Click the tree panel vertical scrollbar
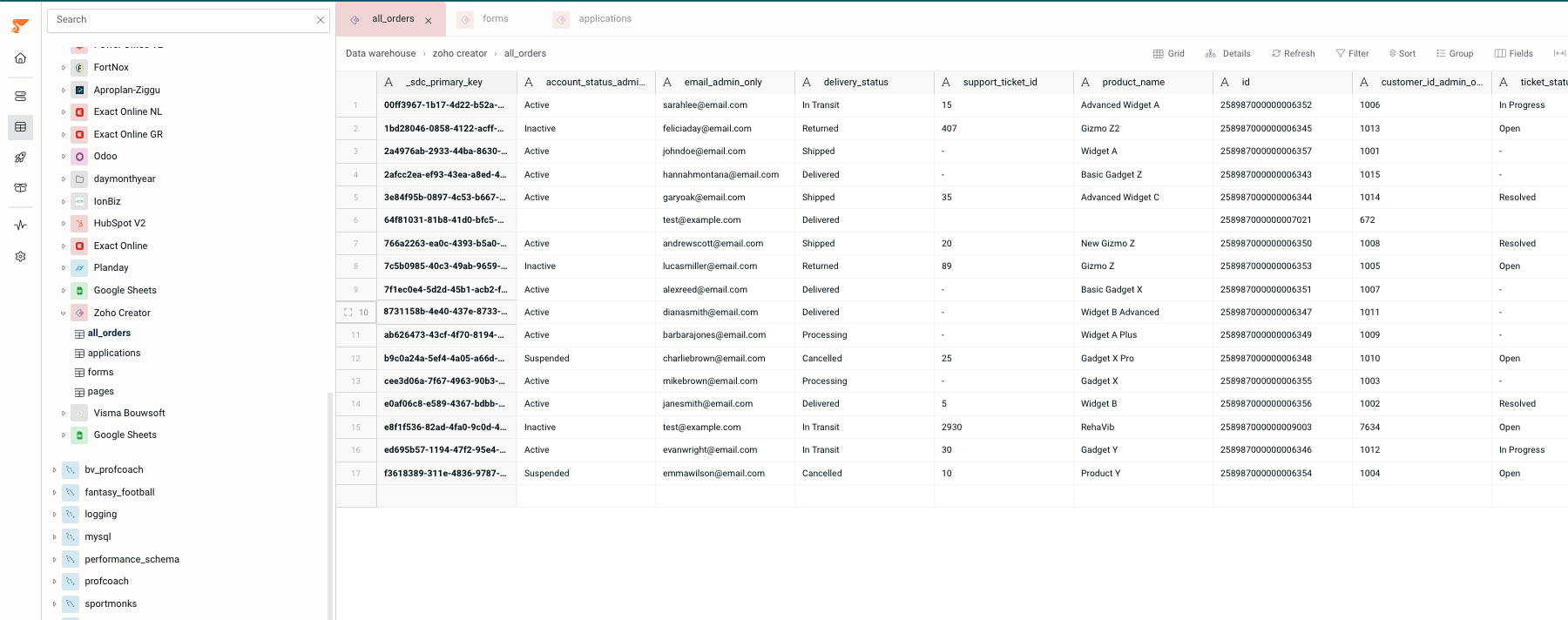This screenshot has width=1568, height=620. coord(329,505)
